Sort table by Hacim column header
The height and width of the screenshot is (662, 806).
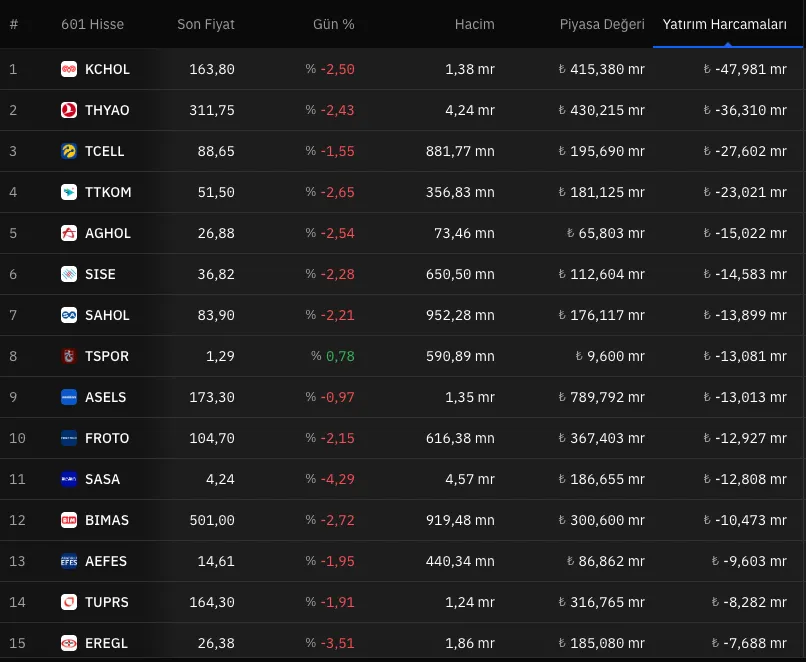(474, 24)
